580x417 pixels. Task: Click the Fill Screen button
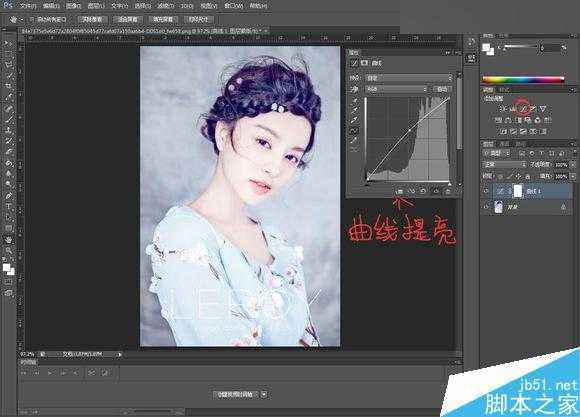[x=163, y=19]
